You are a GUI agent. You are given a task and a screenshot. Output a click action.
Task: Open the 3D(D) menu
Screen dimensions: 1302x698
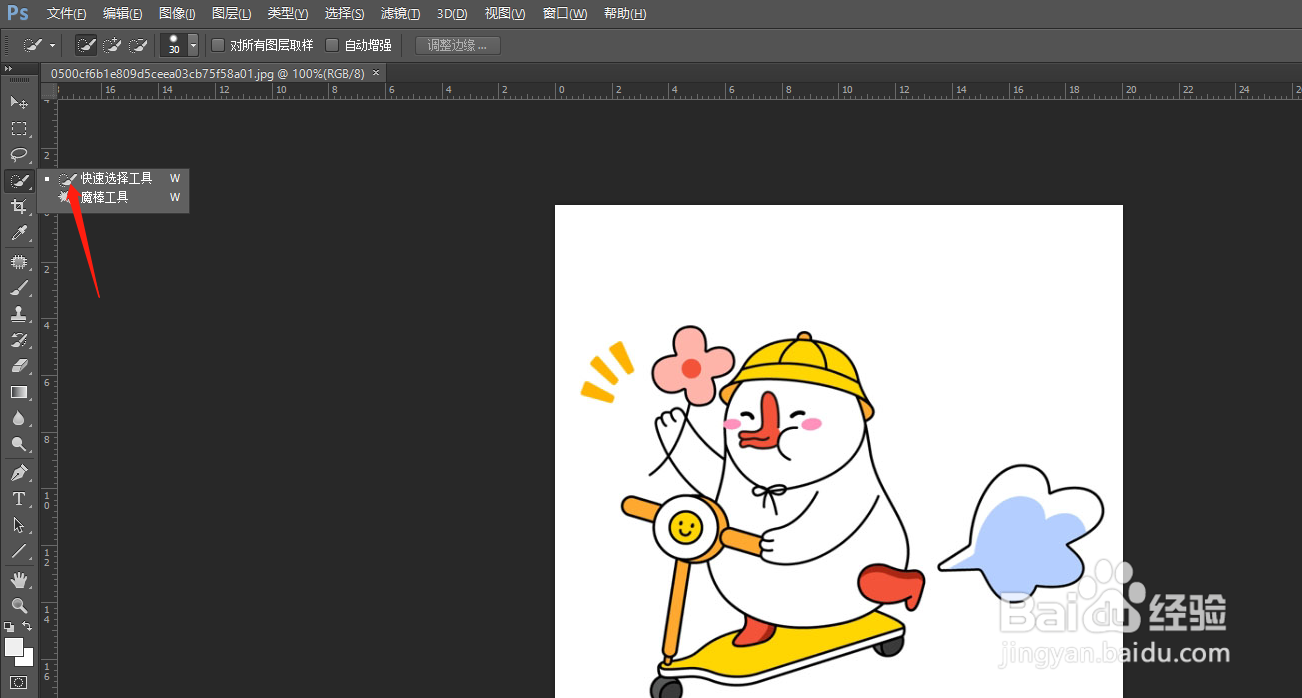click(x=452, y=14)
